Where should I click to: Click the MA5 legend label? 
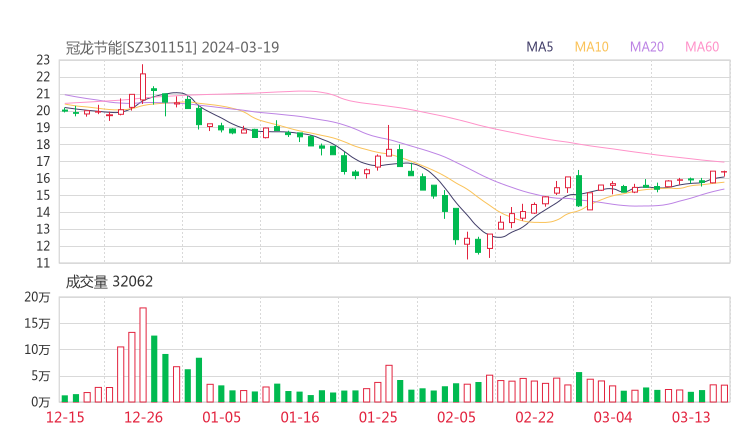(x=539, y=47)
